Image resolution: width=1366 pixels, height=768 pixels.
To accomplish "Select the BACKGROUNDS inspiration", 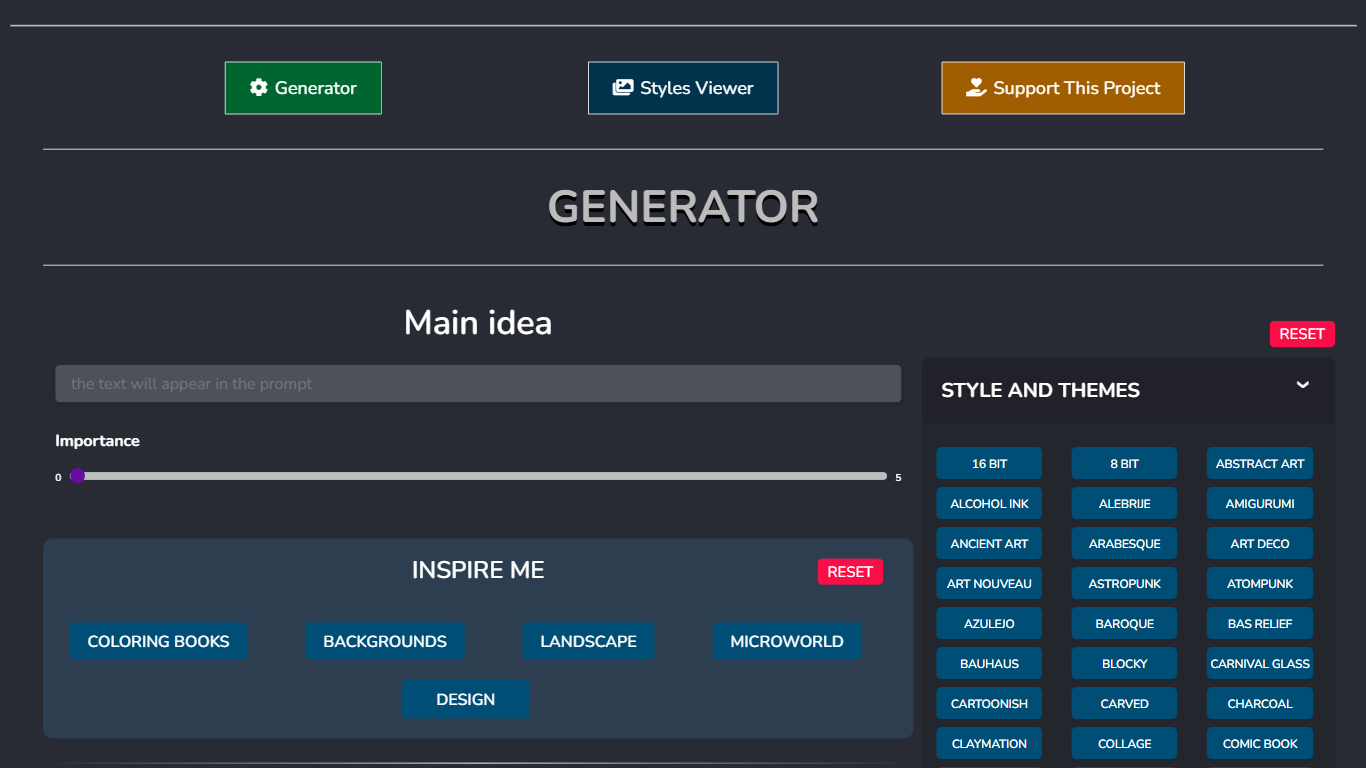I will coord(385,641).
